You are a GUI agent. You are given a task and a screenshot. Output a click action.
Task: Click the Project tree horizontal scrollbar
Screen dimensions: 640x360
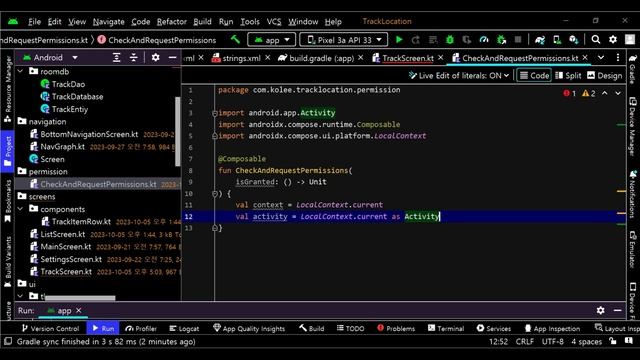coord(80,298)
